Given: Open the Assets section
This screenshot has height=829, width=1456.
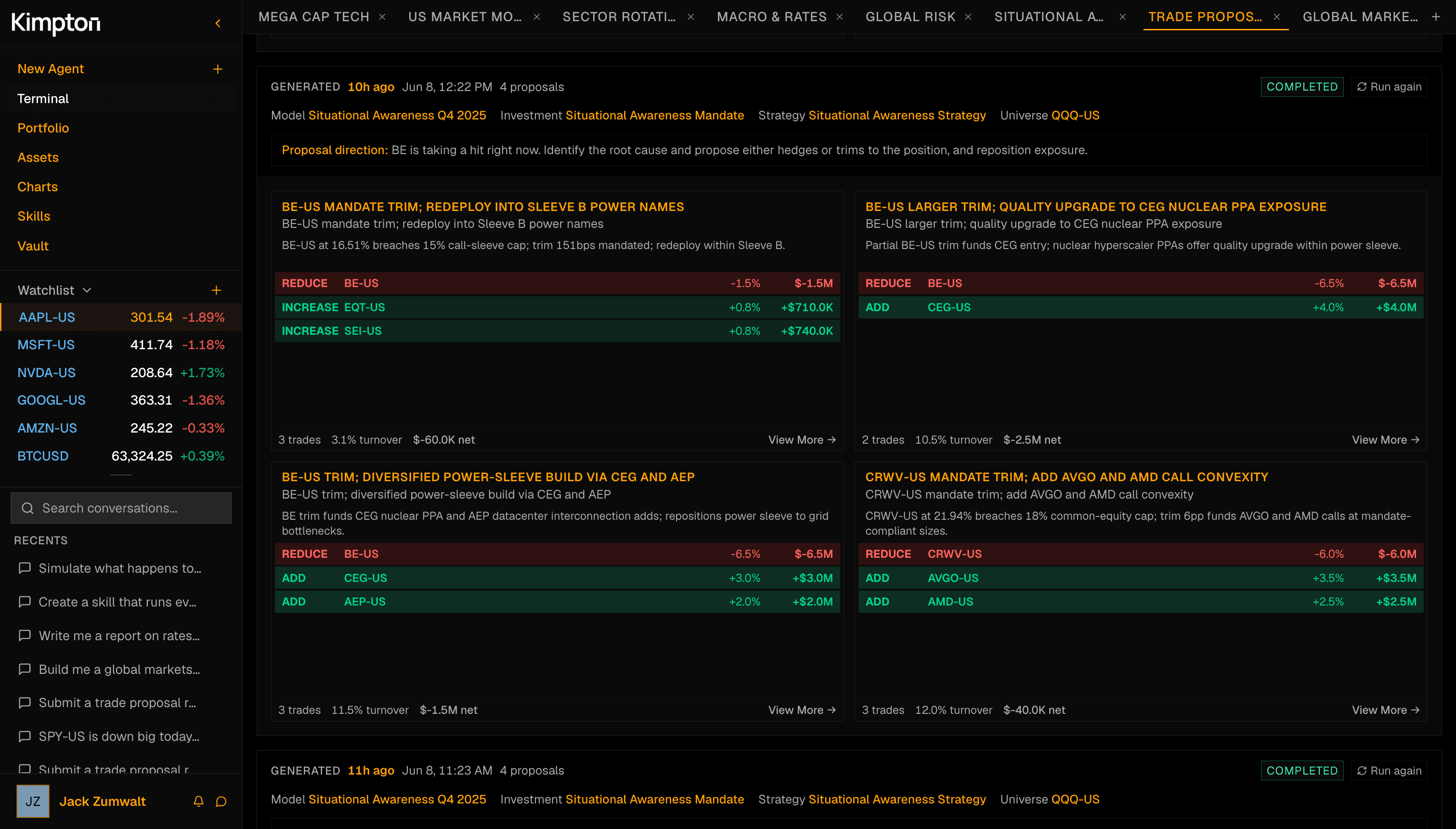Looking at the screenshot, I should coord(38,158).
